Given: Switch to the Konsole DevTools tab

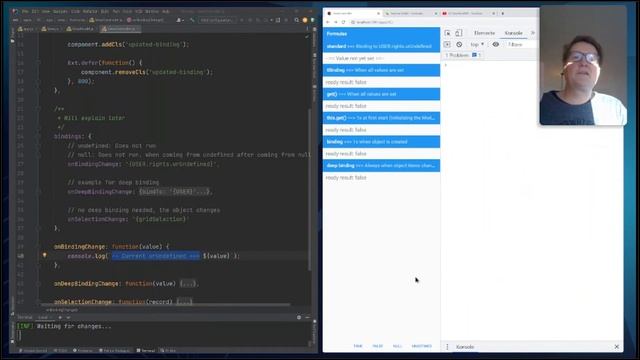Looking at the screenshot, I should point(513,33).
